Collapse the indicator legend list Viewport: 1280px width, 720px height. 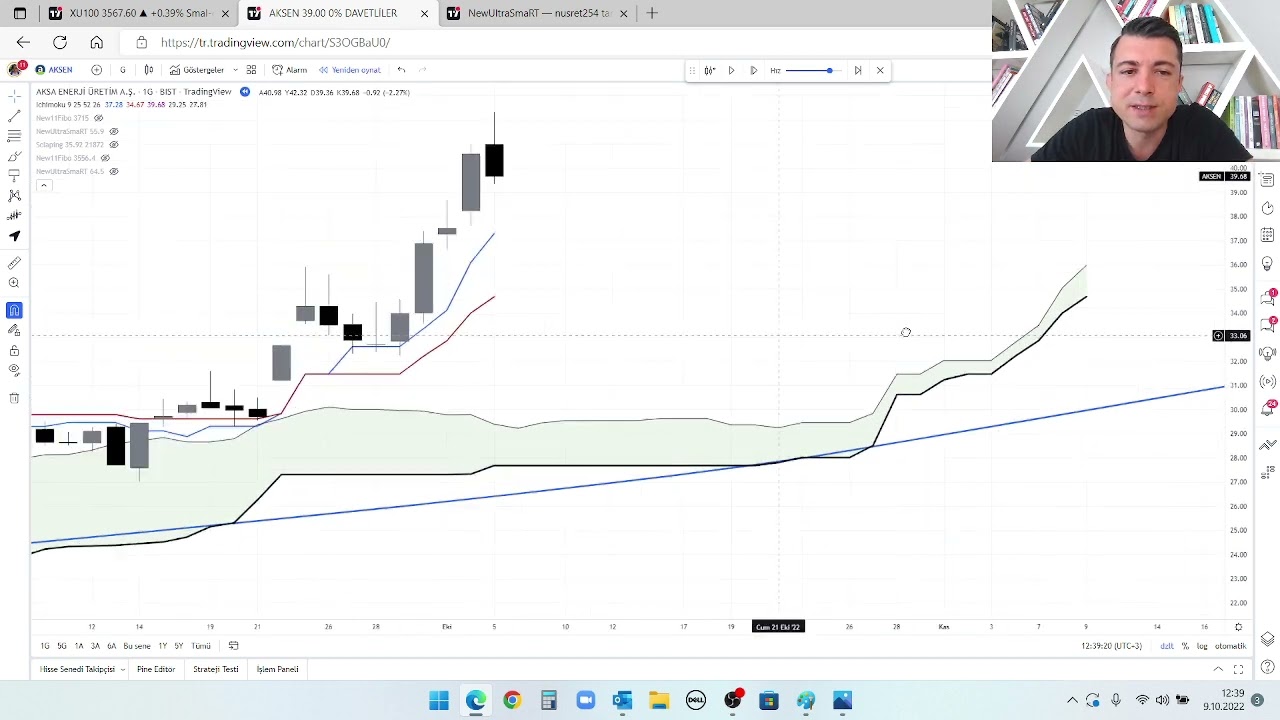[43, 185]
